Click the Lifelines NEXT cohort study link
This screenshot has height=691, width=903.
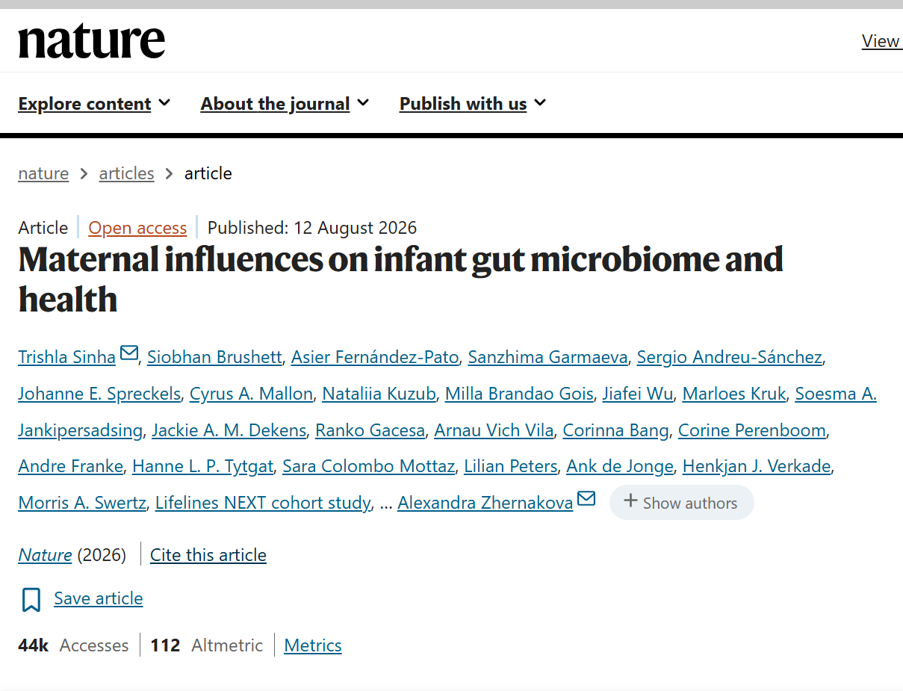[x=263, y=503]
